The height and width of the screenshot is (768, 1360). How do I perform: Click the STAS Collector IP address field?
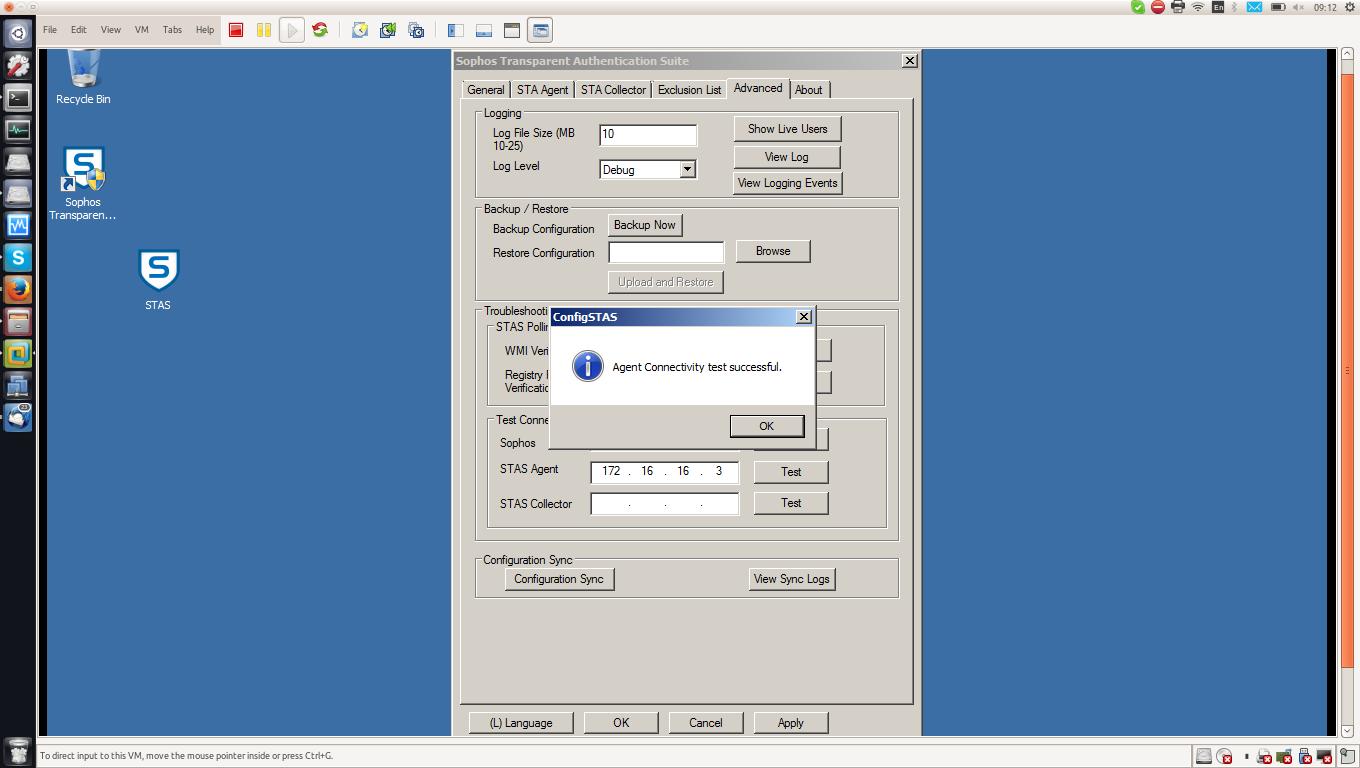(x=665, y=504)
